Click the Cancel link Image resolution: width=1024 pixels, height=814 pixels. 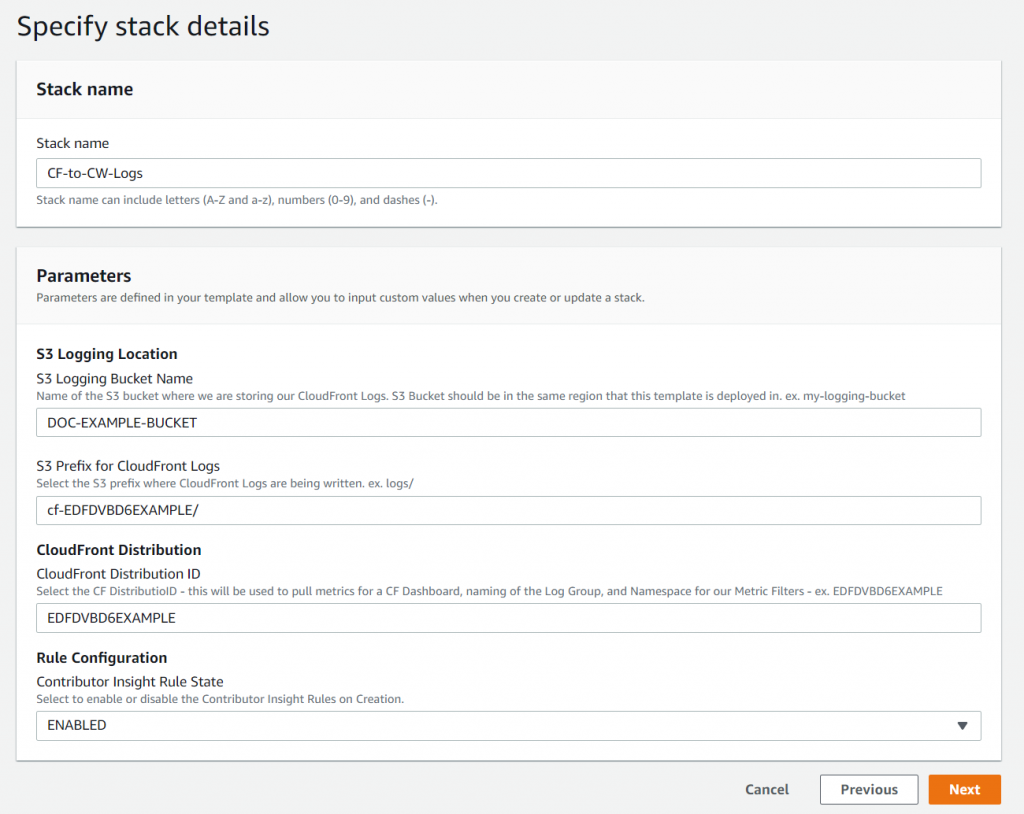pyautogui.click(x=766, y=789)
